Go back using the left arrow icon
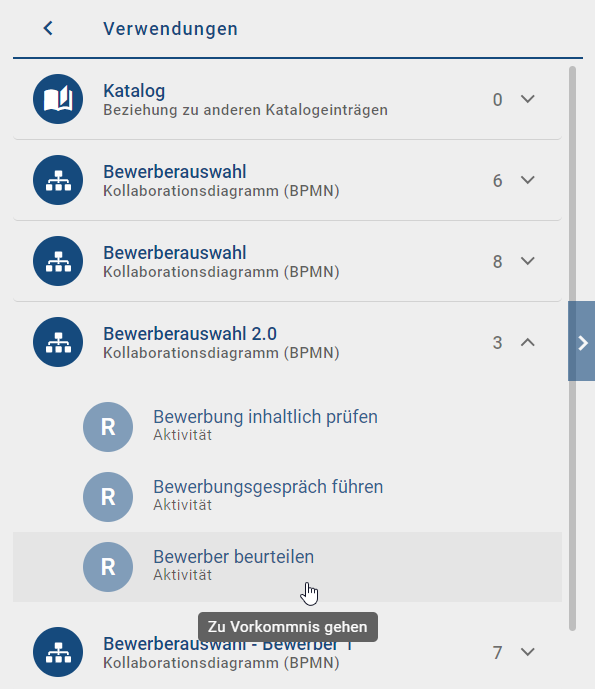Image resolution: width=595 pixels, height=689 pixels. click(x=48, y=29)
